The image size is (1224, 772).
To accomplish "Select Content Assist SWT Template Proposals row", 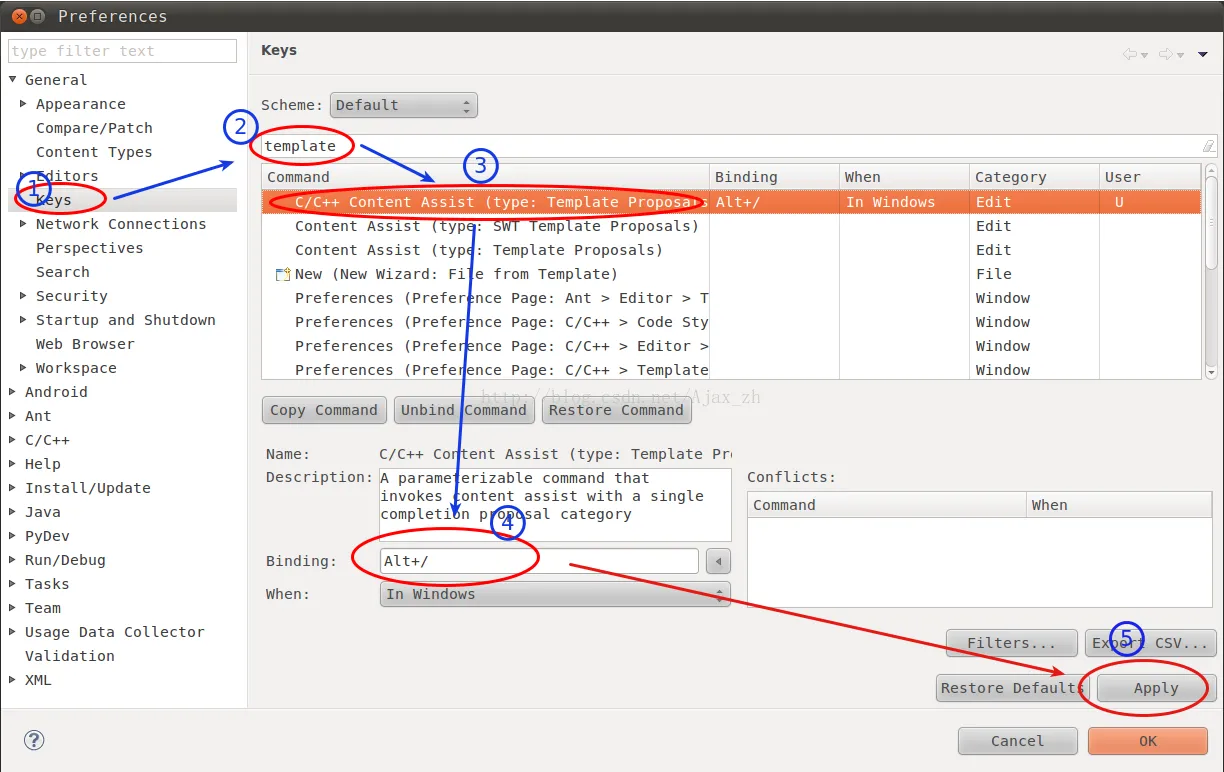I will coord(732,226).
